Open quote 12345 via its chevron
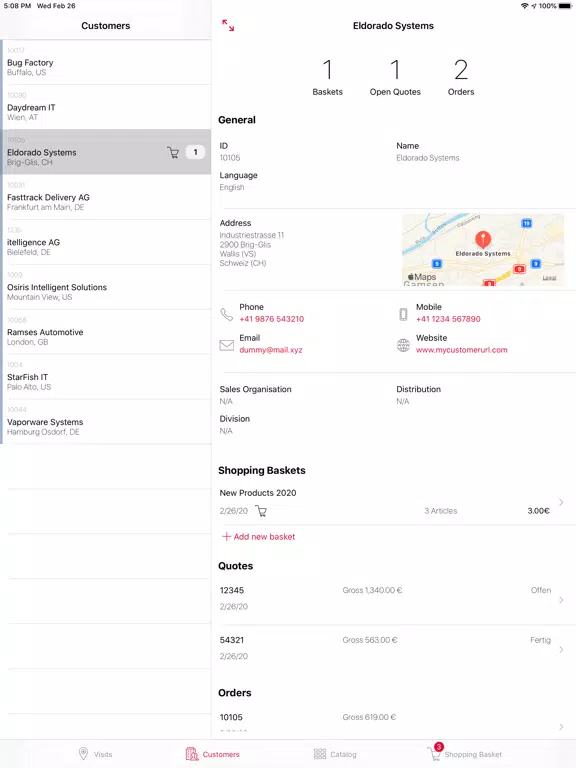The width and height of the screenshot is (576, 768). coord(561,600)
